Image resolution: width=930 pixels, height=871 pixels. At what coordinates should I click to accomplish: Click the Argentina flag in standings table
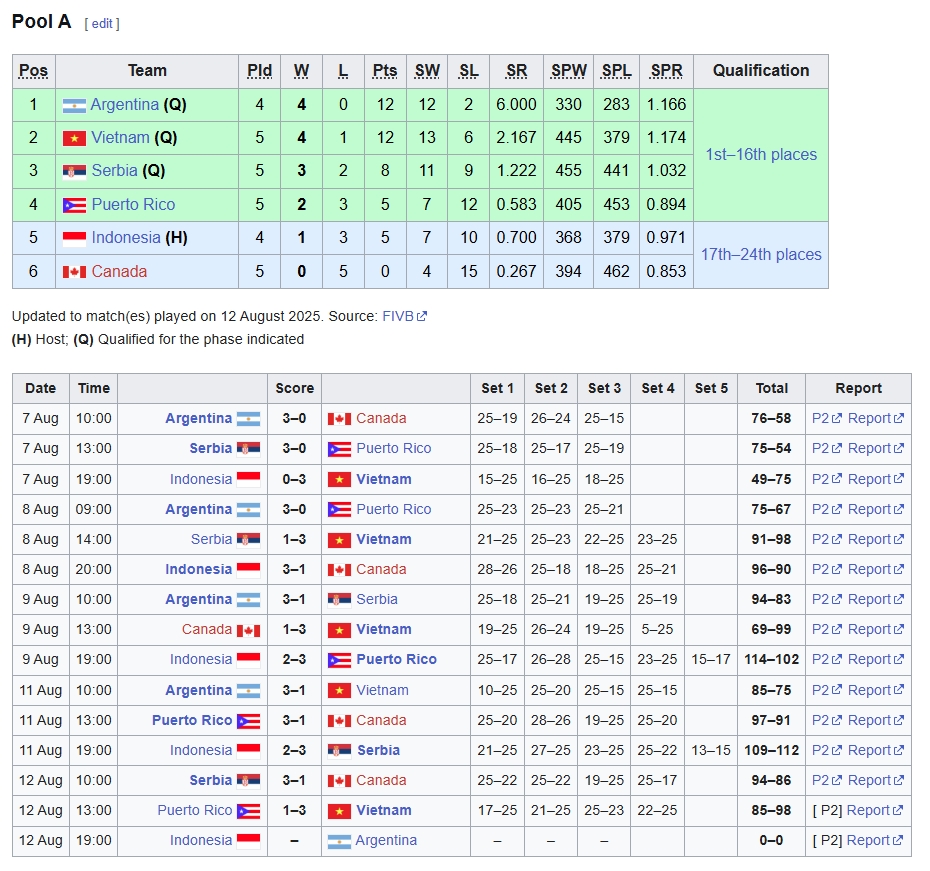(x=74, y=105)
